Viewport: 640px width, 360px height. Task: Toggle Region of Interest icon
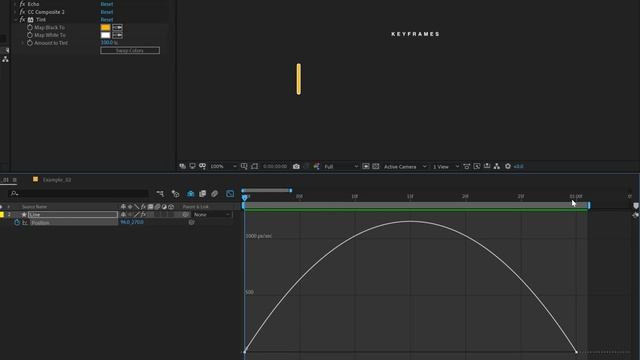click(255, 166)
